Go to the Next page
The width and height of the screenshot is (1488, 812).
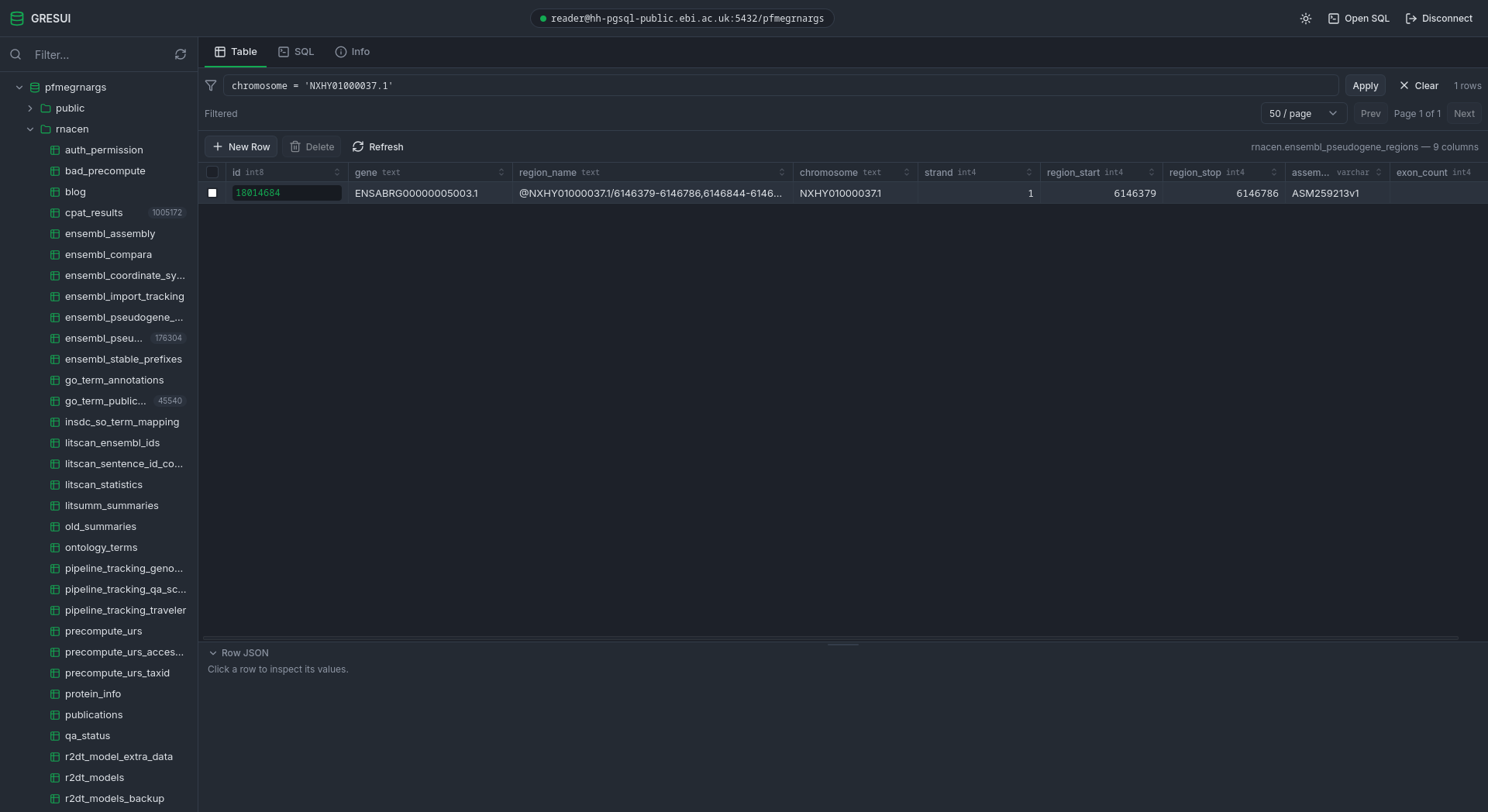[1464, 114]
